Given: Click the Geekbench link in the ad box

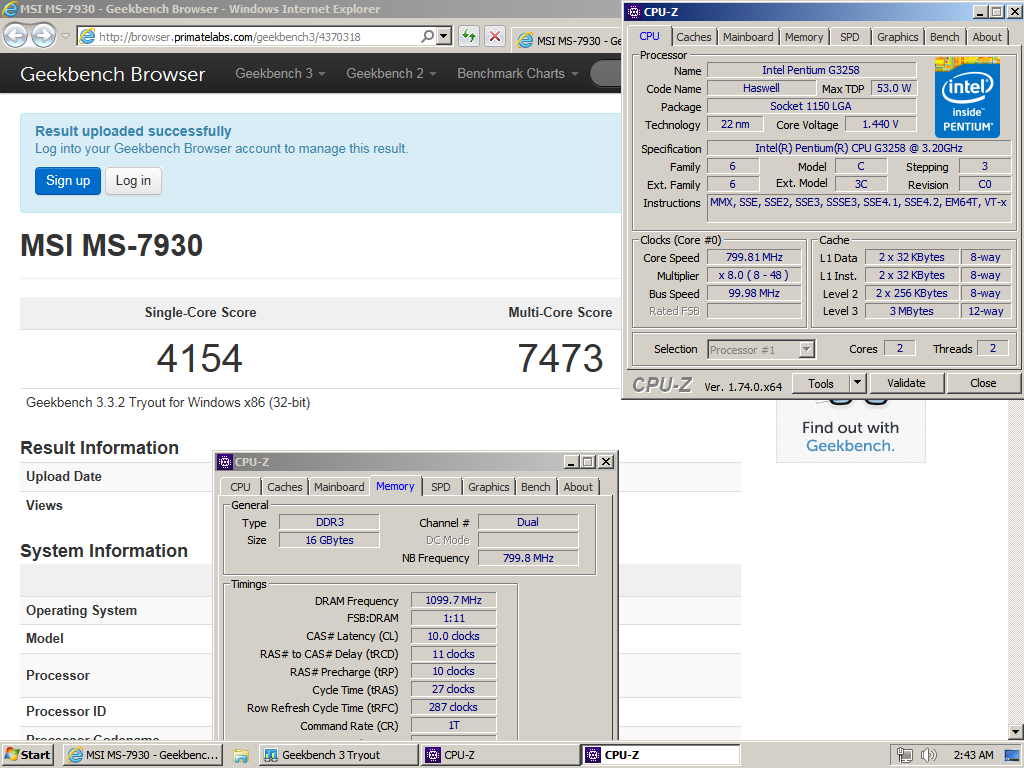Looking at the screenshot, I should 850,446.
